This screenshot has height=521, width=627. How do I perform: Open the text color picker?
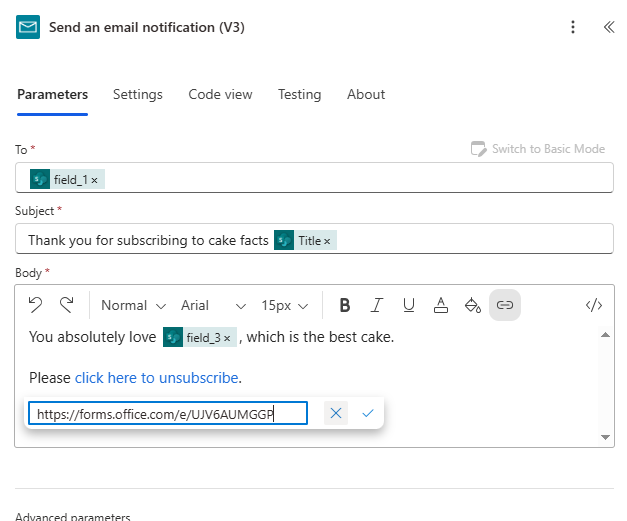click(441, 305)
